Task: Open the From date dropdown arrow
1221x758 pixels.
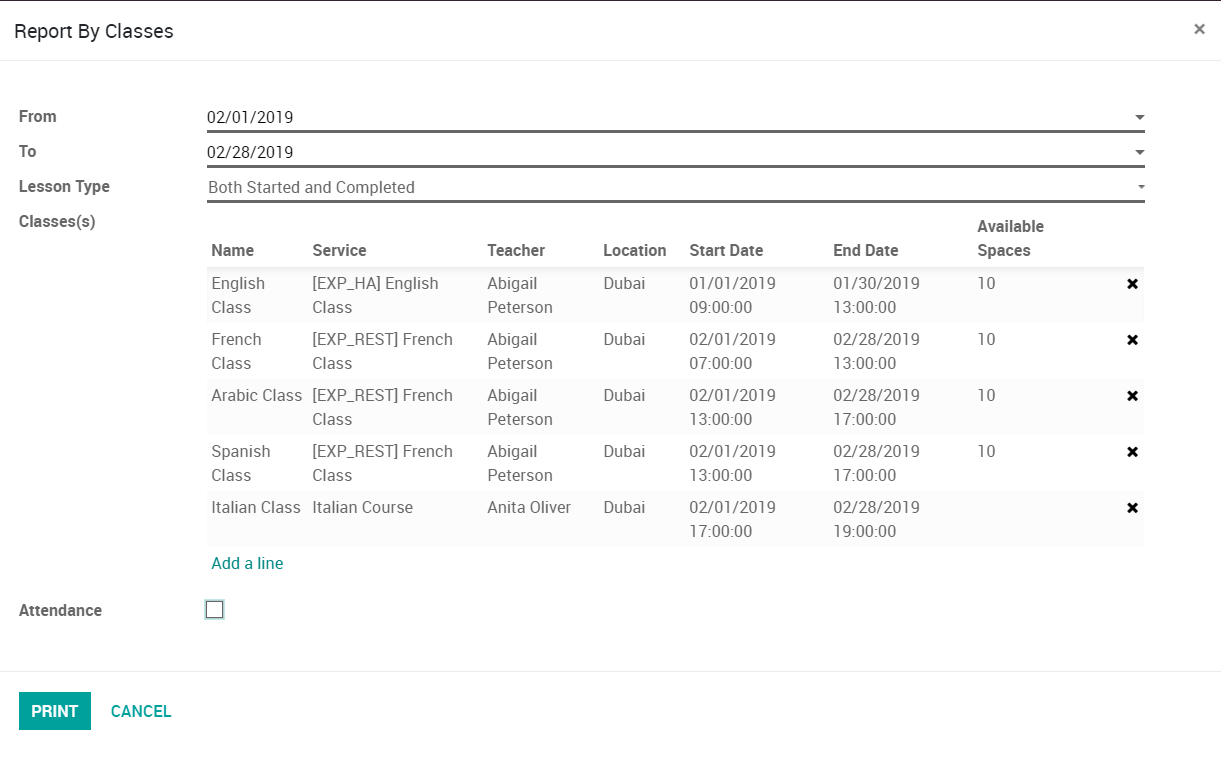Action: pos(1139,118)
